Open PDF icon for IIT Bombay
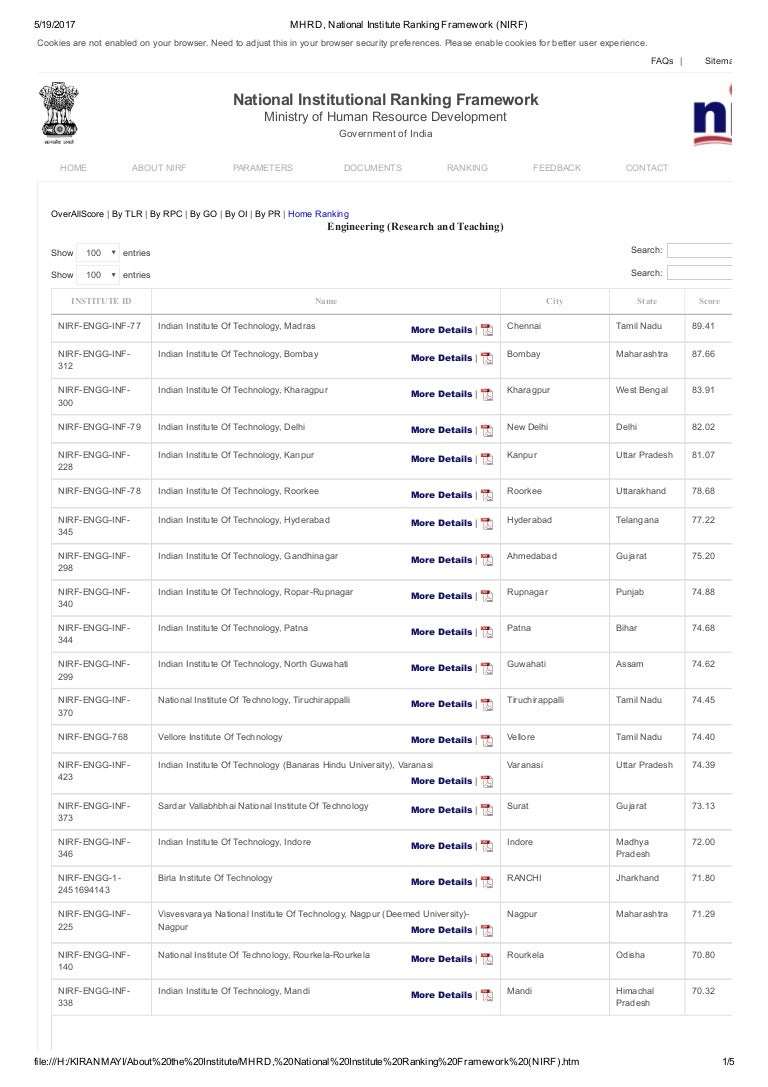Viewport: 768px width, 1087px height. pos(487,358)
